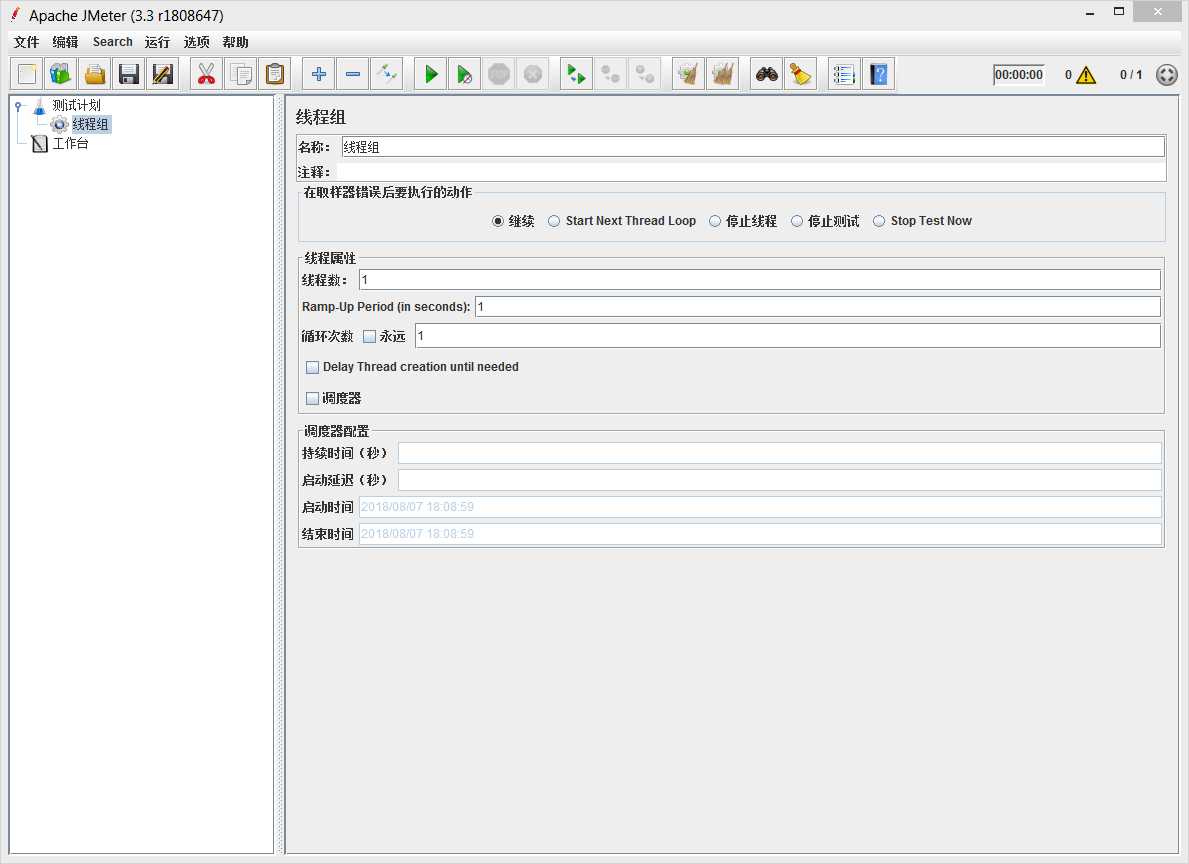This screenshot has width=1189, height=864.
Task: Click the 结束时间 date field
Action: 761,534
